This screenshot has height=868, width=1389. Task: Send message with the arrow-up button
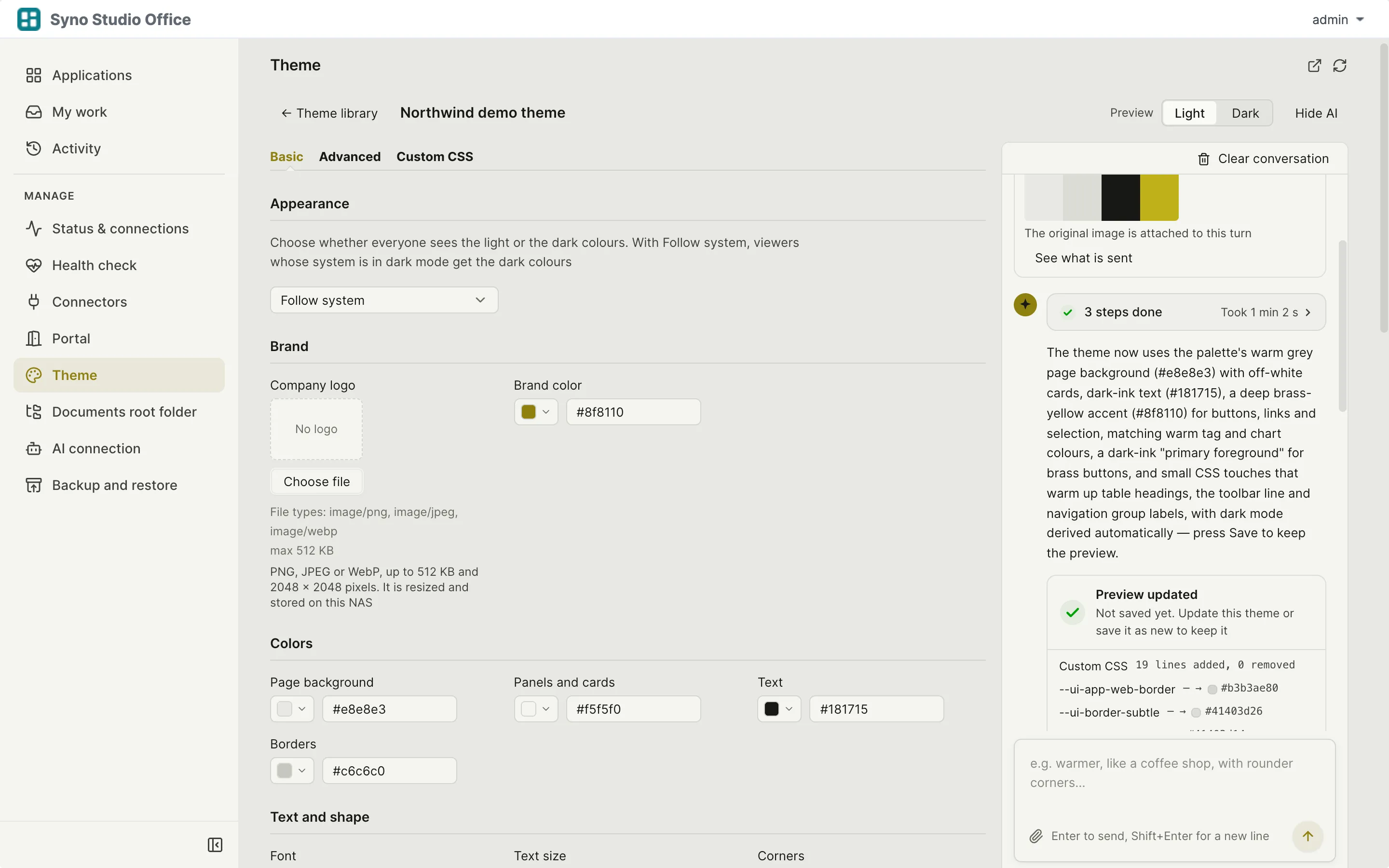click(1307, 836)
